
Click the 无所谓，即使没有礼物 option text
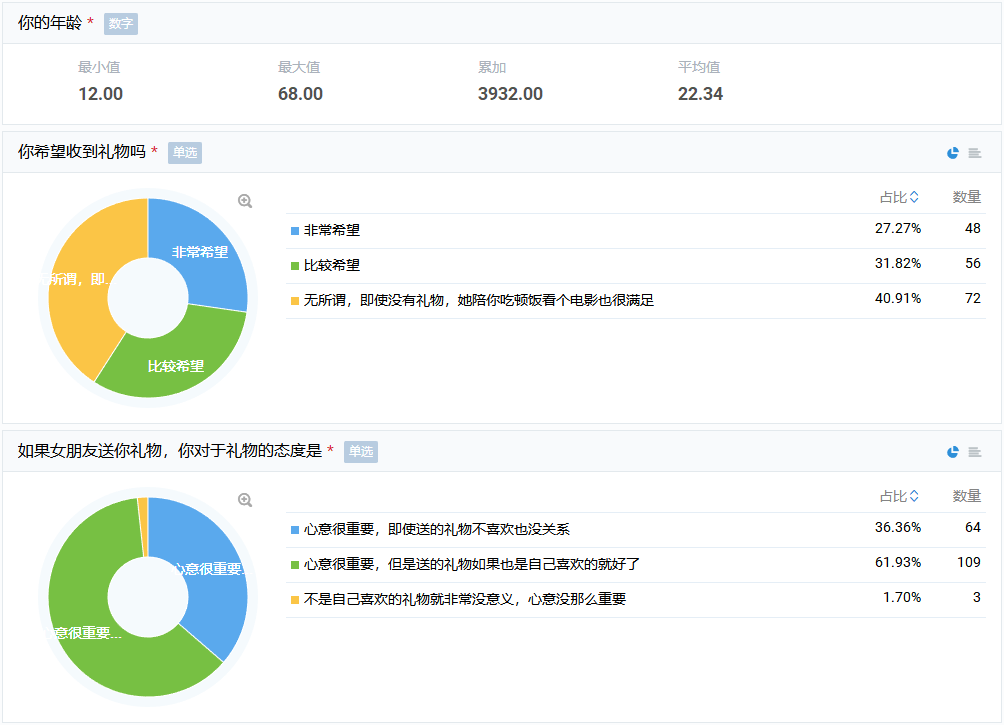click(x=478, y=300)
